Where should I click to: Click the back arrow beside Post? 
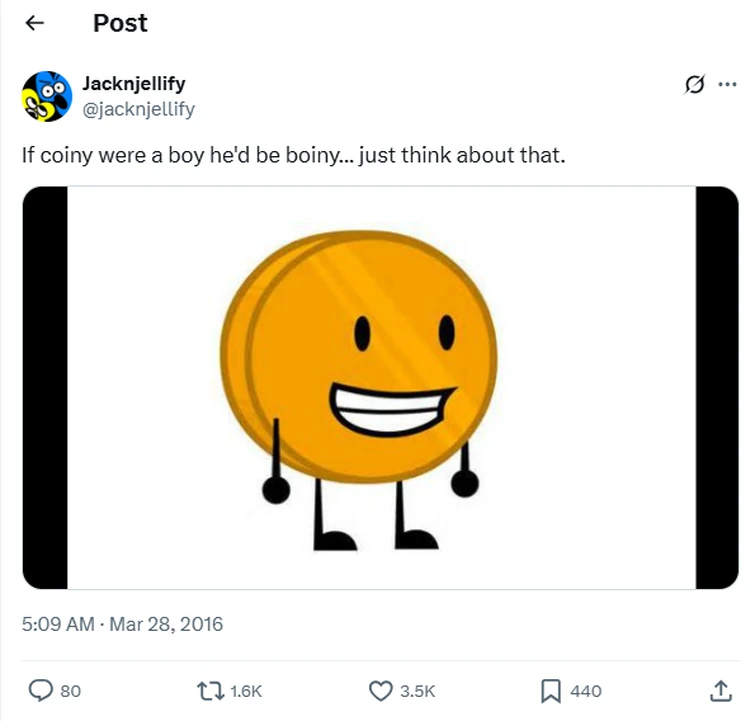coord(35,24)
